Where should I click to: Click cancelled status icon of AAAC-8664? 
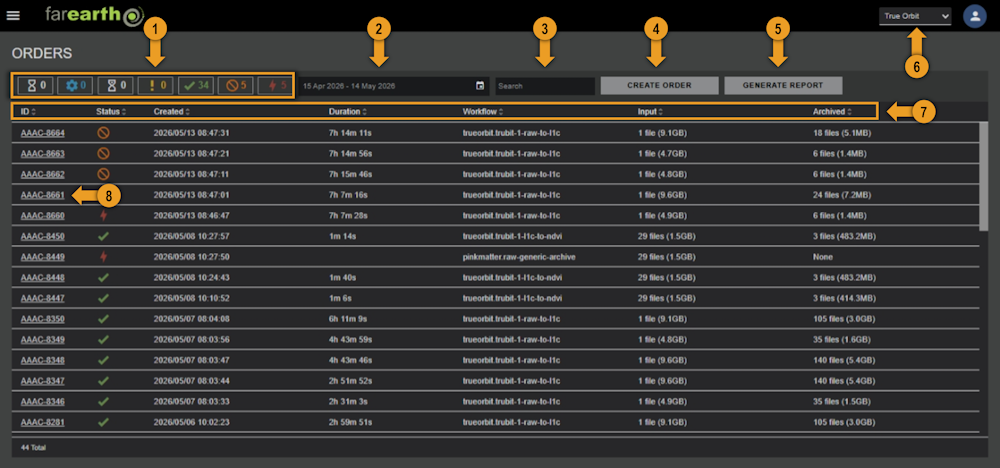tap(103, 133)
